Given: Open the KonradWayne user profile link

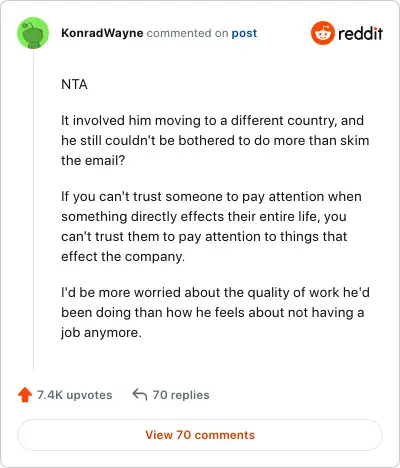Looking at the screenshot, I should (102, 33).
